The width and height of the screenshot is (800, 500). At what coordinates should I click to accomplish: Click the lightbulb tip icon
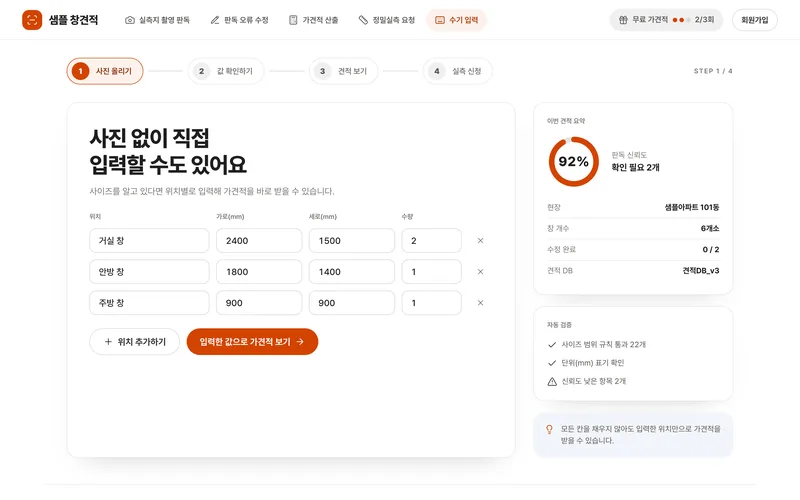click(549, 430)
